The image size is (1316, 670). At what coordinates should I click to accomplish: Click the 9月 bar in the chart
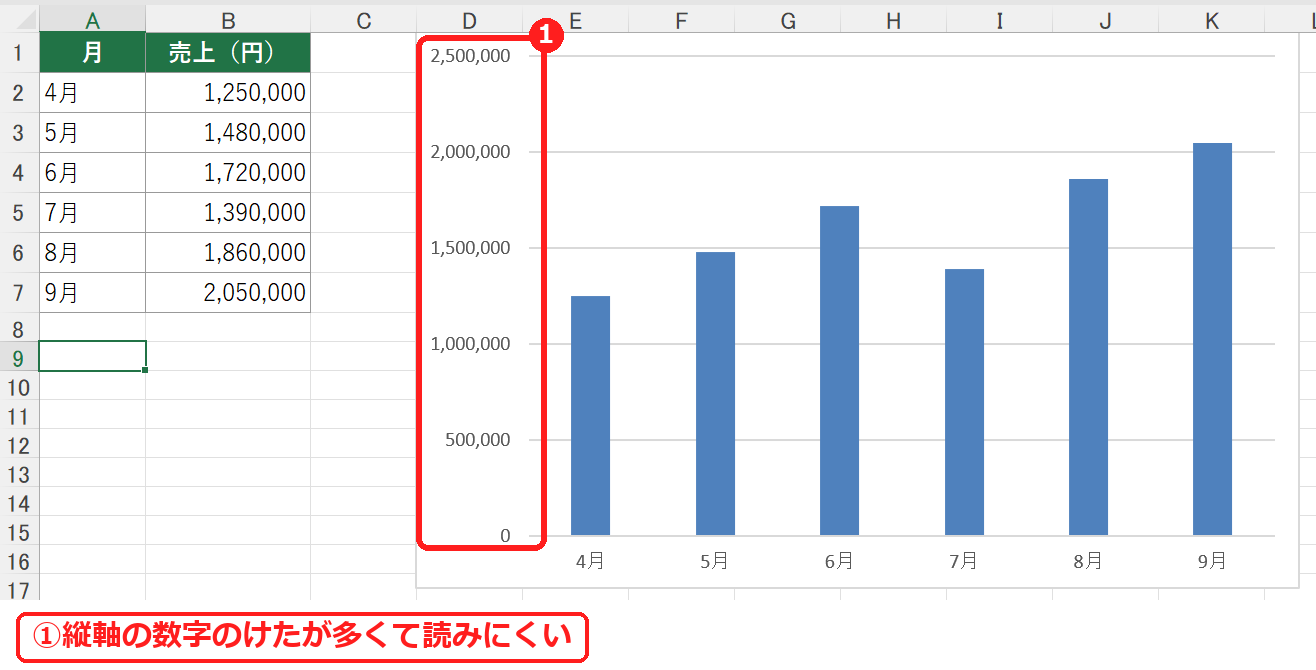point(1212,339)
